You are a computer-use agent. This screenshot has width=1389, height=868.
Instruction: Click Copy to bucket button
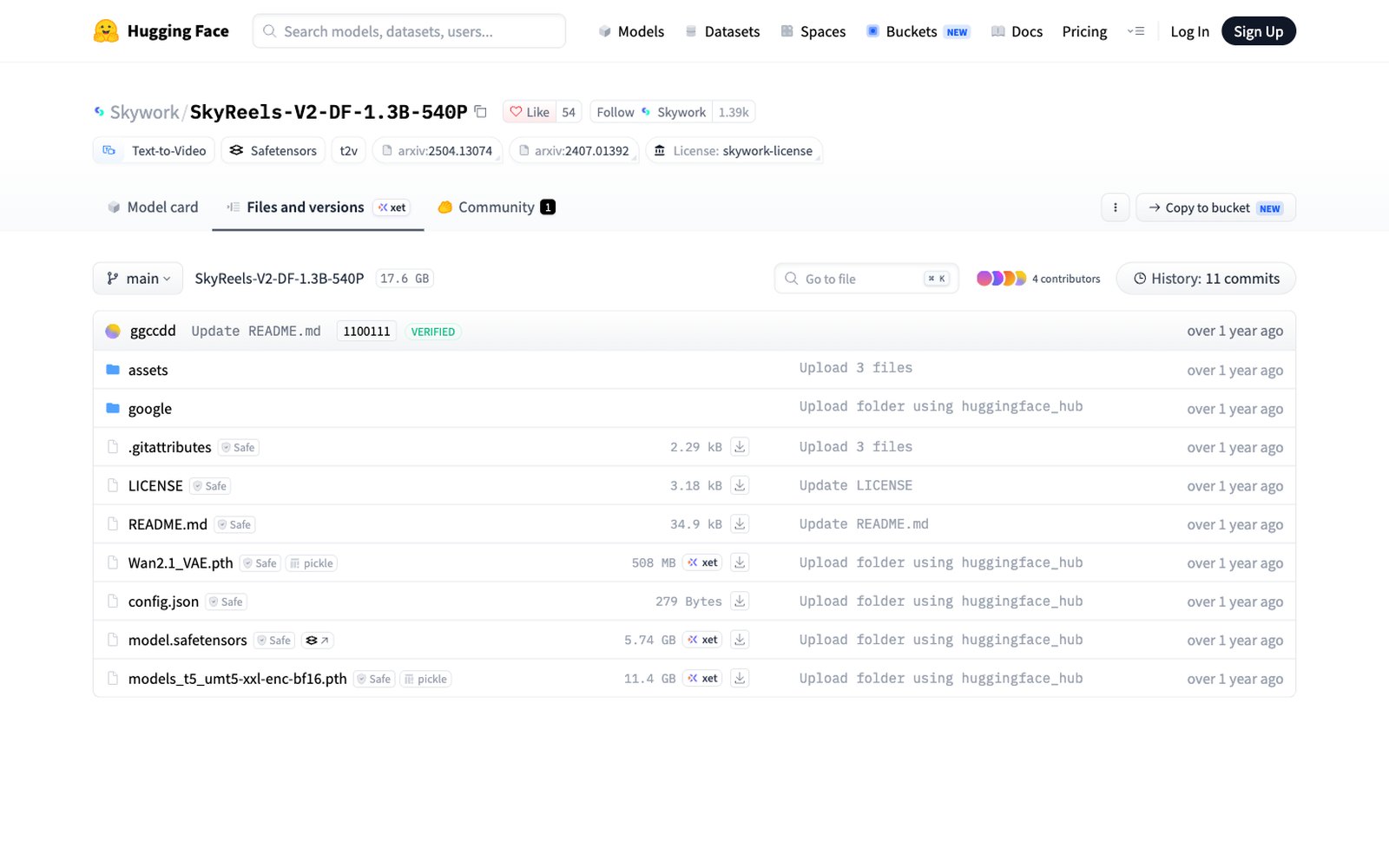[1215, 207]
